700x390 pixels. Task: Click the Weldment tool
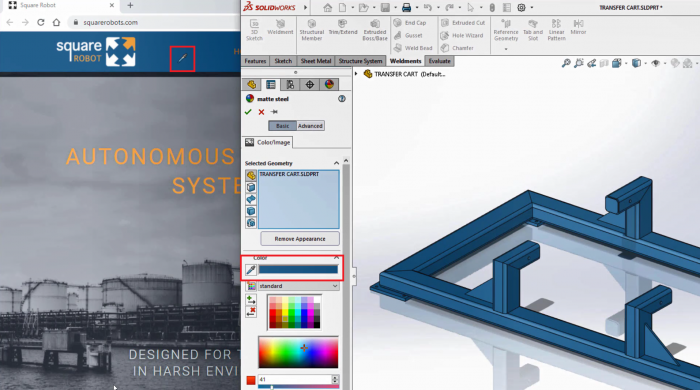(x=280, y=27)
